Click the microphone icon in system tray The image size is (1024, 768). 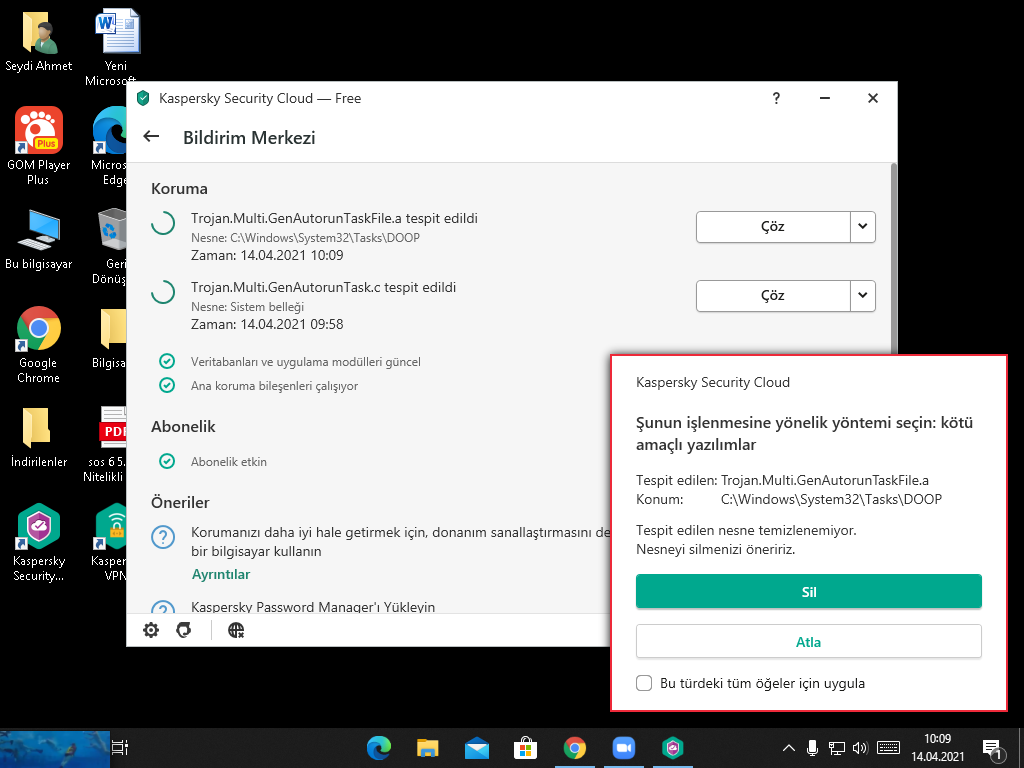tap(812, 748)
